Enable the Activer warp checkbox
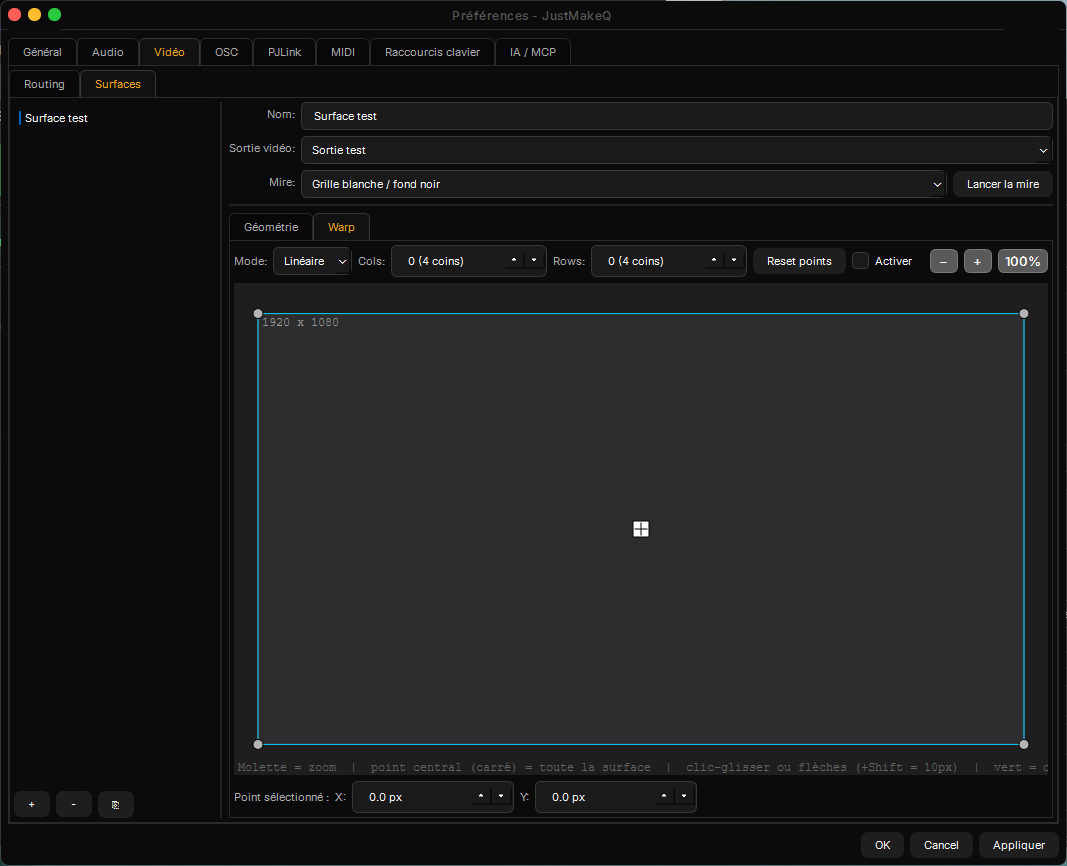1067x866 pixels. click(860, 261)
